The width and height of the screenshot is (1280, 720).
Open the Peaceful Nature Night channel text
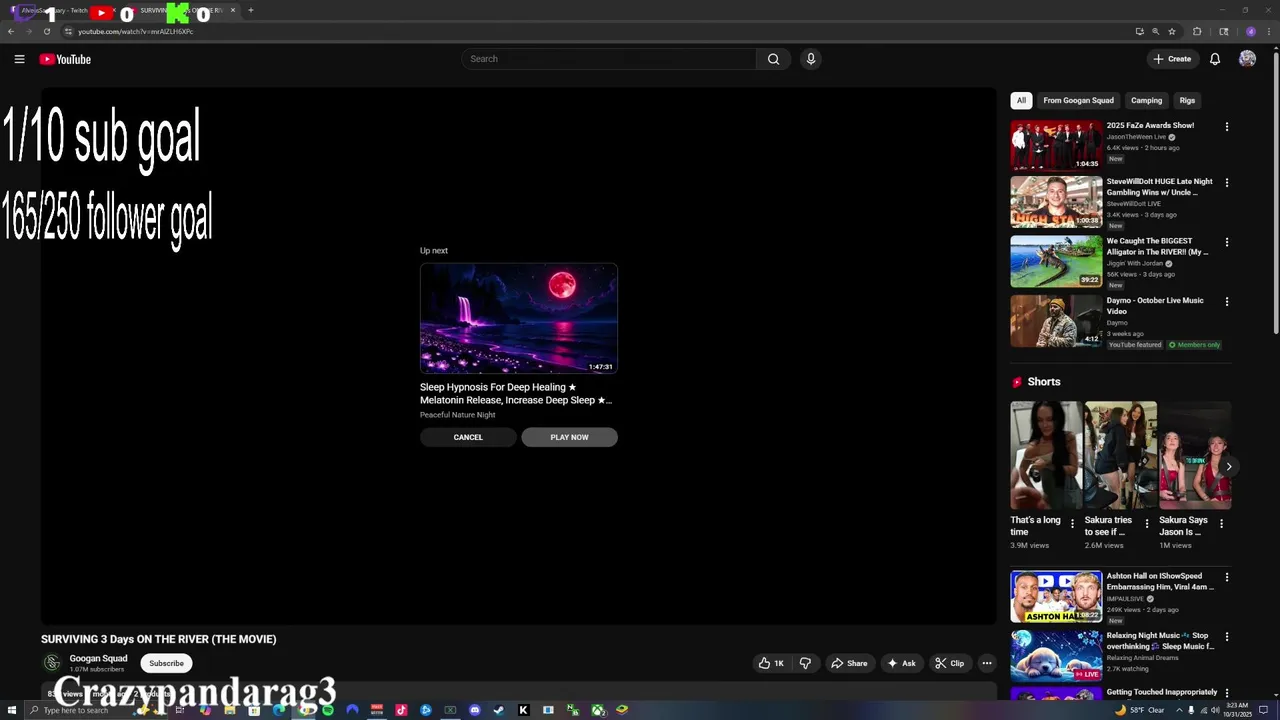pyautogui.click(x=457, y=415)
